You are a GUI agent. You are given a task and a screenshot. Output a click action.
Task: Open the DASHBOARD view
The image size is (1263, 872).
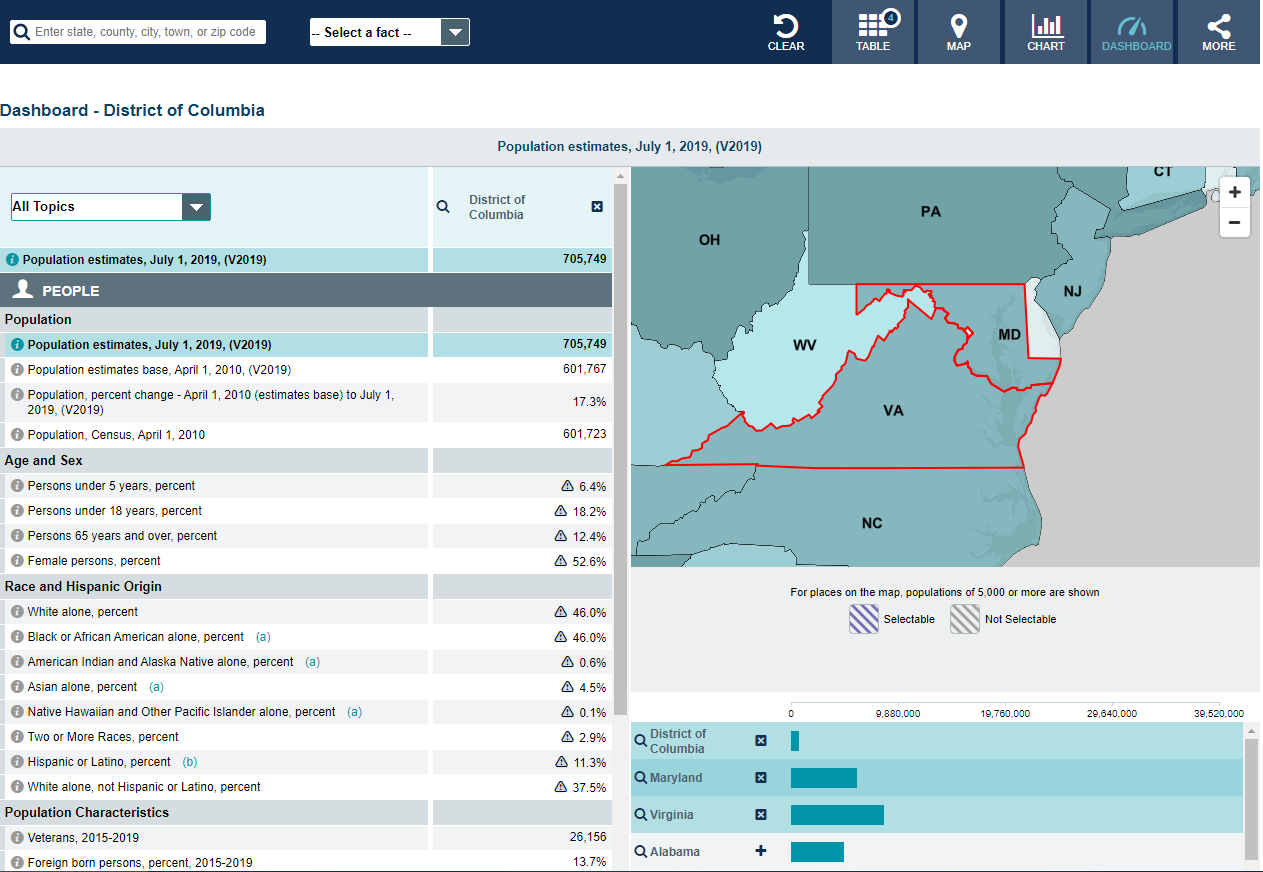pyautogui.click(x=1133, y=32)
